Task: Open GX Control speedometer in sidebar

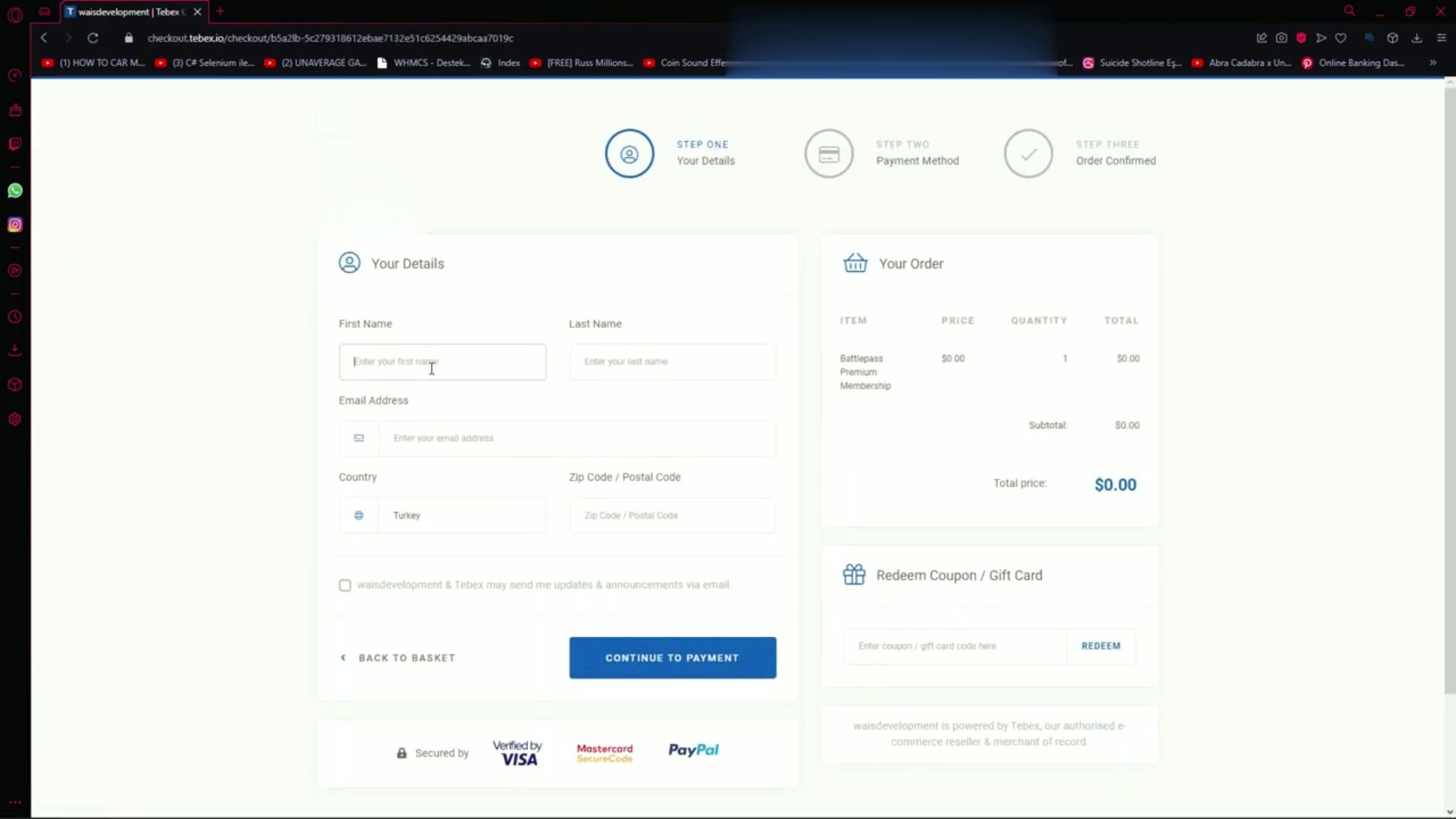Action: [x=14, y=75]
